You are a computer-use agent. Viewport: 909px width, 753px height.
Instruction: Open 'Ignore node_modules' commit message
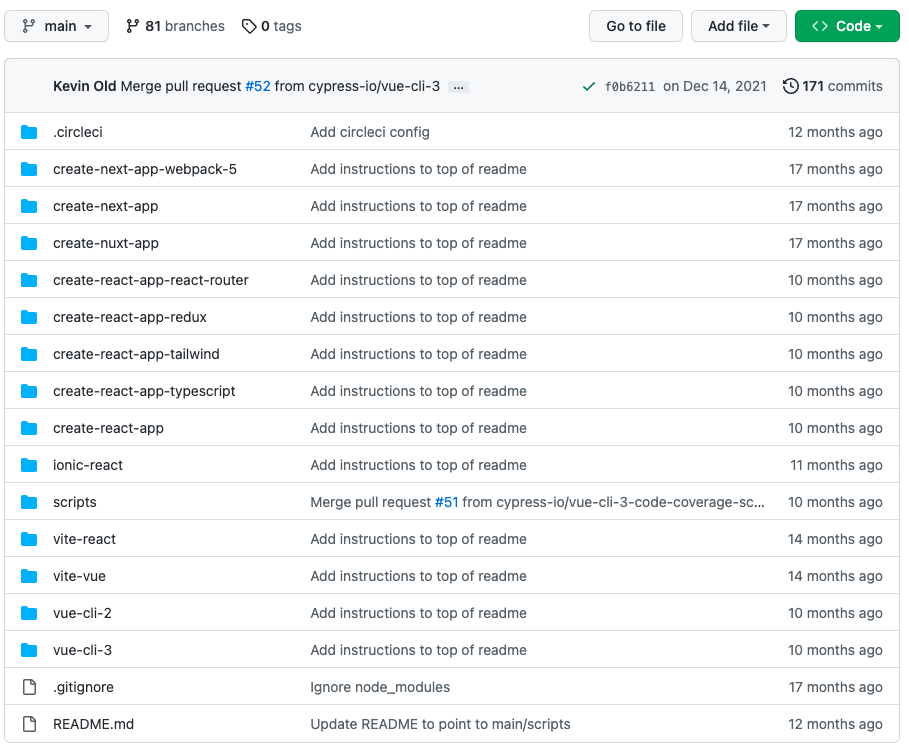pos(380,687)
